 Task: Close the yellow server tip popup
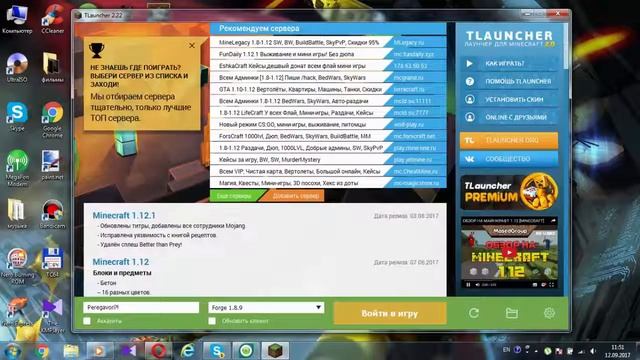tap(192, 46)
